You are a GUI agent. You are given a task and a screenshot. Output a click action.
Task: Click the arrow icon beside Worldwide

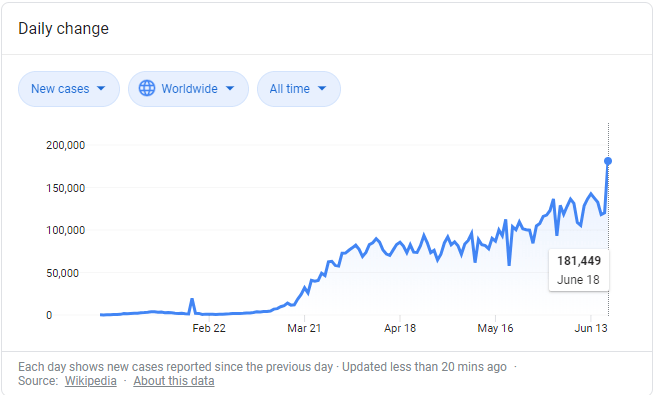[x=230, y=89]
